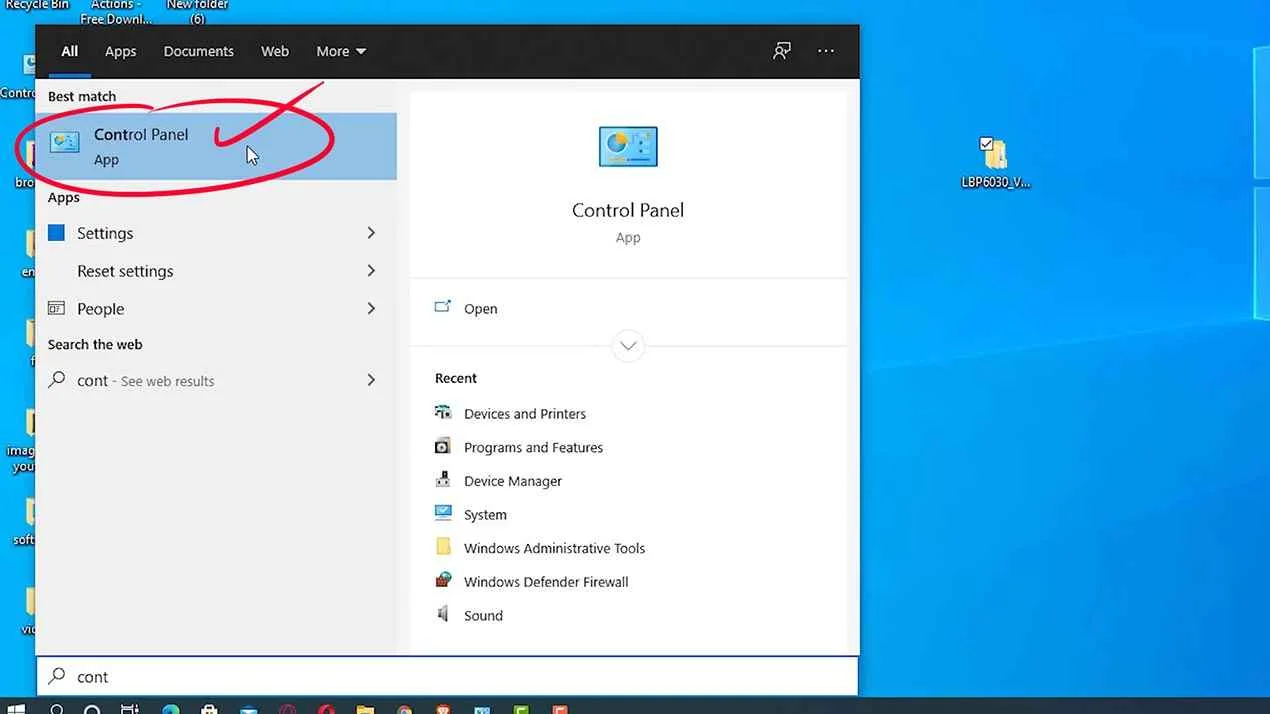The image size is (1270, 714).
Task: Open Windows Administrative Tools from Recent
Action: (x=555, y=548)
